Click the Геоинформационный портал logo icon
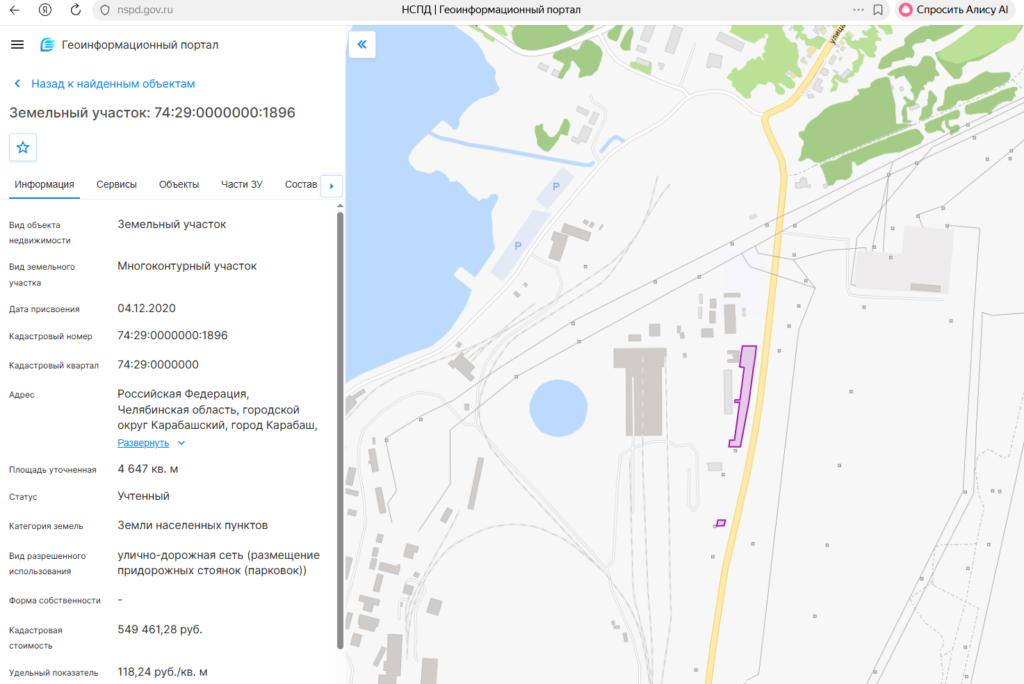Viewport: 1024px width, 684px height. pyautogui.click(x=47, y=44)
